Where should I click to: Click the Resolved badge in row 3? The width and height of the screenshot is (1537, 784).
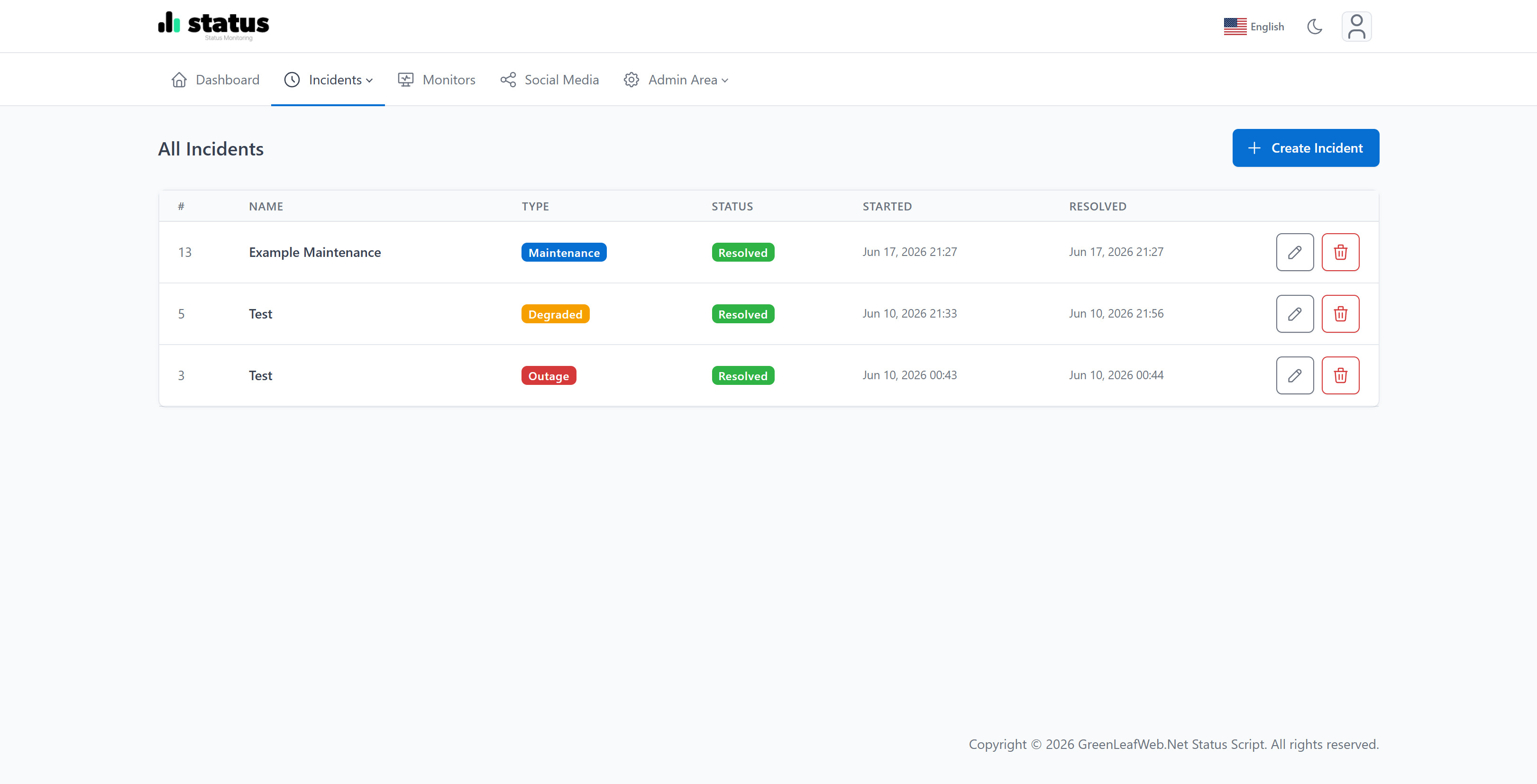click(x=743, y=375)
